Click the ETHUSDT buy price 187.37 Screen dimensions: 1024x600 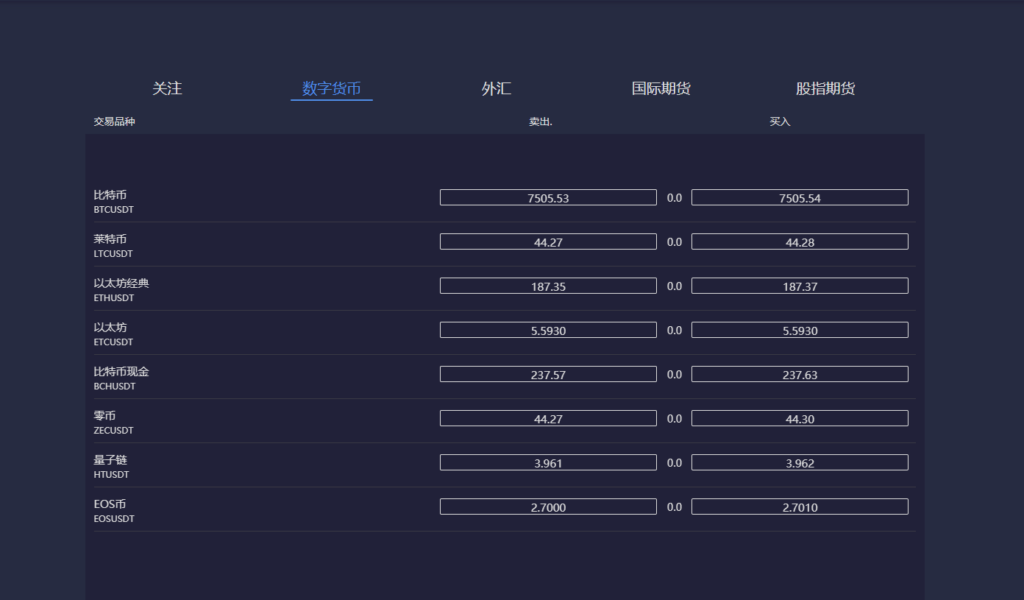click(x=801, y=285)
